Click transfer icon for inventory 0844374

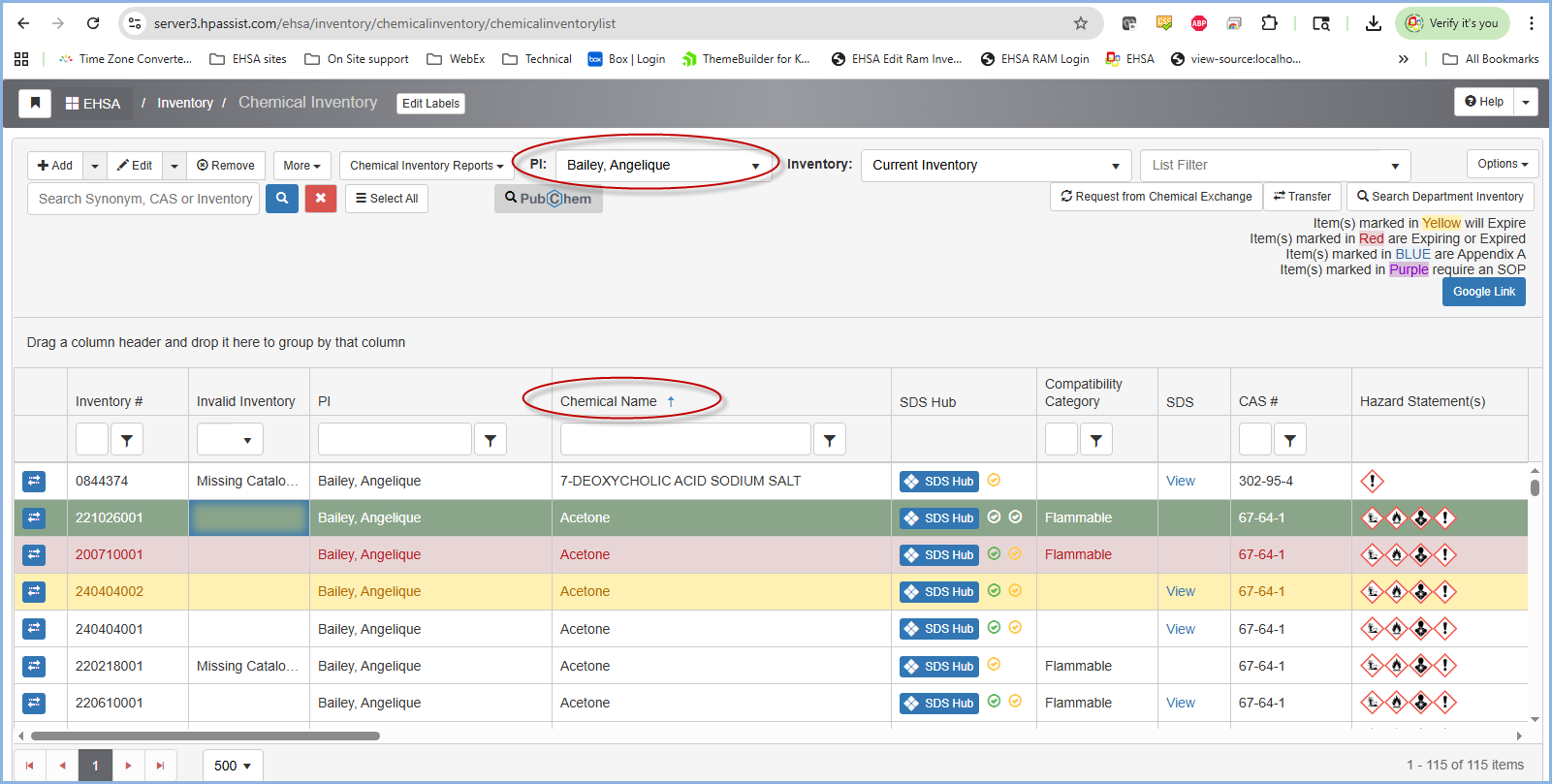point(34,481)
